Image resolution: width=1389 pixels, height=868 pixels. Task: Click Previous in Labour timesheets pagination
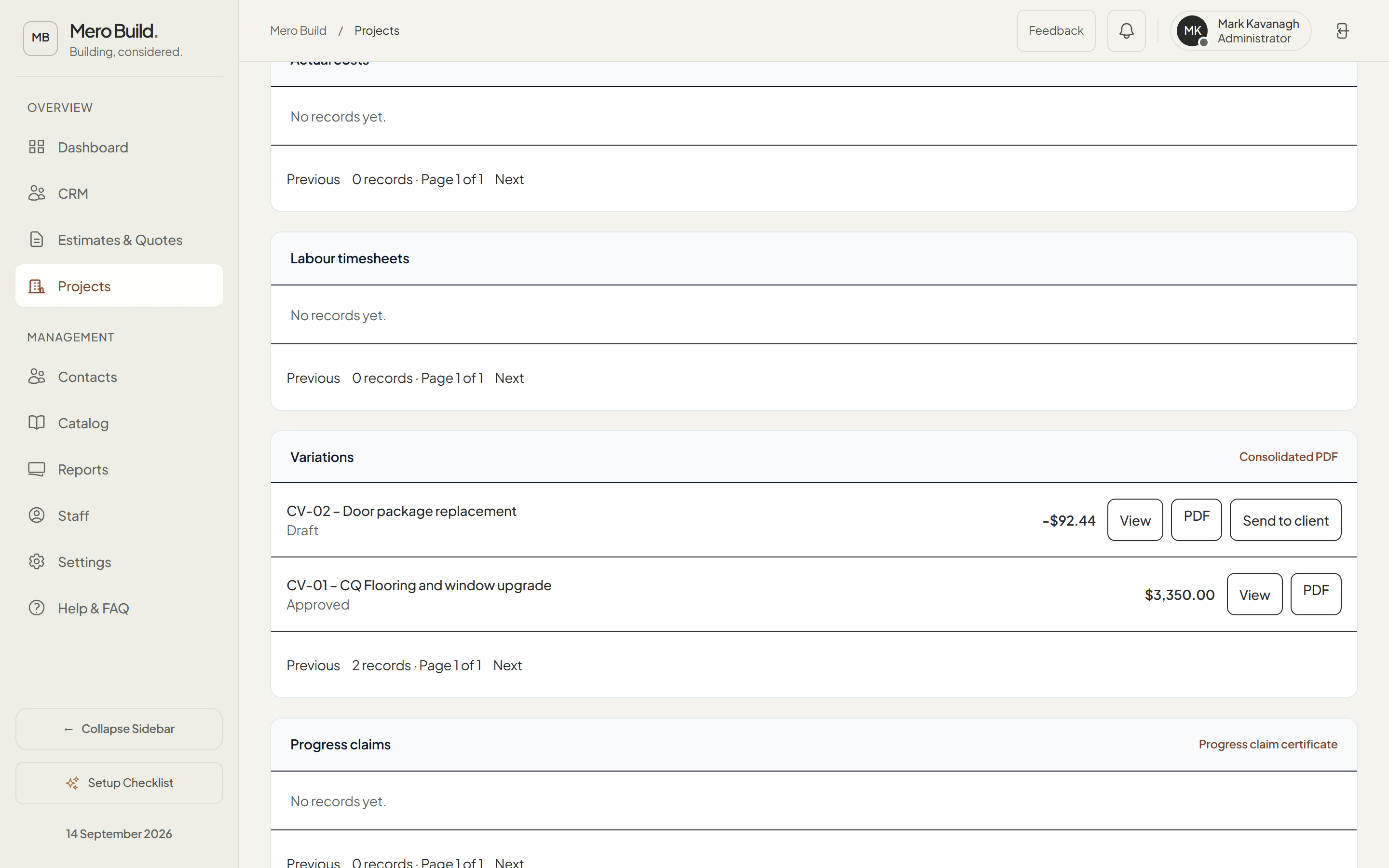pyautogui.click(x=313, y=379)
